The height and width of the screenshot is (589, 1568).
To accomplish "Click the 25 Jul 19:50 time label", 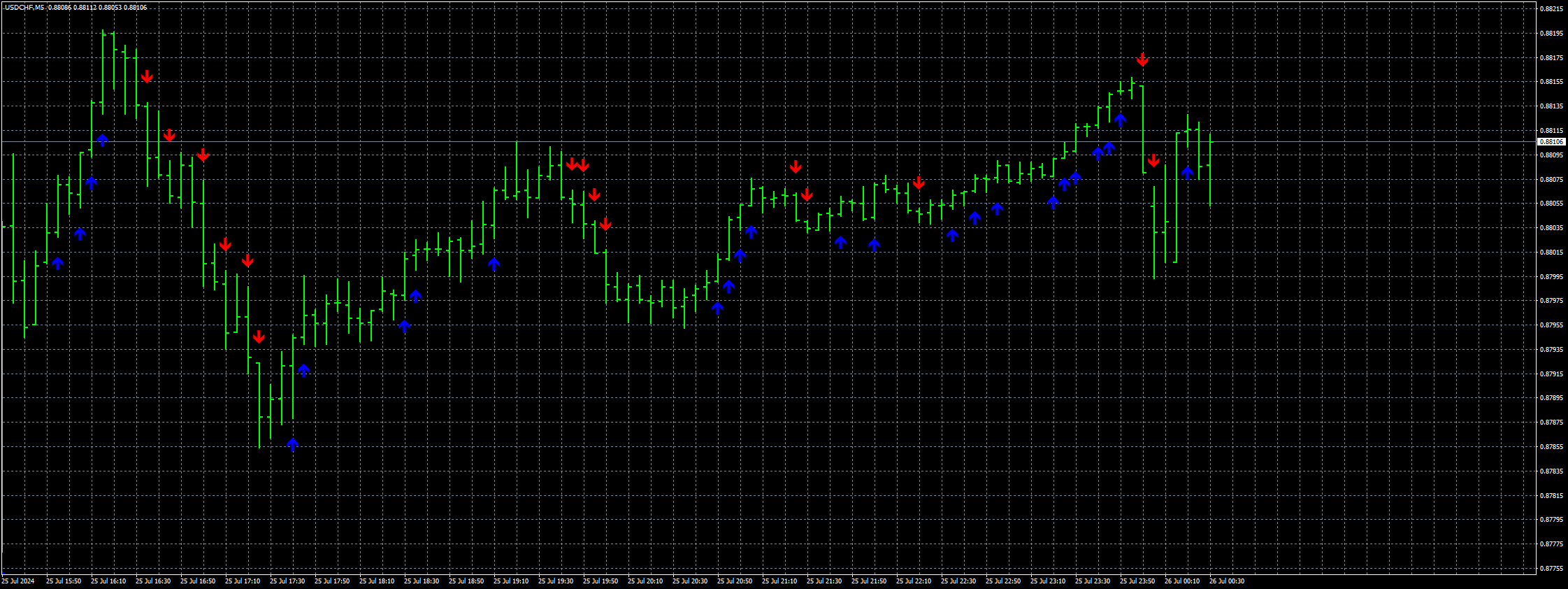I will (600, 581).
